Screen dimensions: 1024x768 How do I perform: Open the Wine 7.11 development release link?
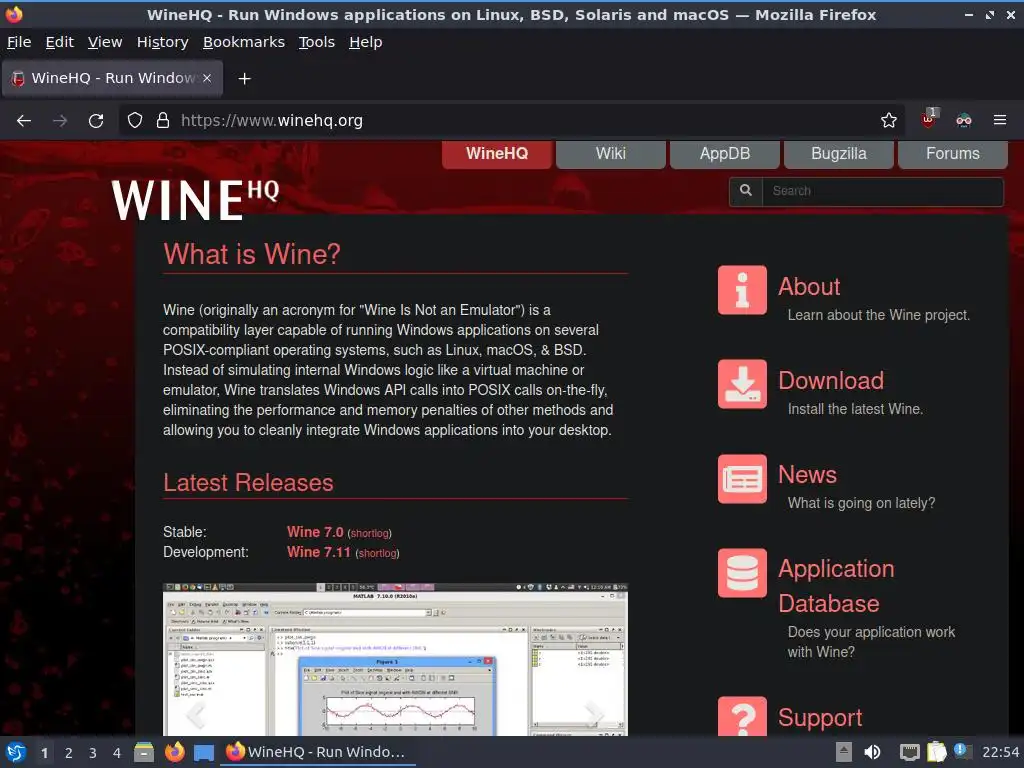(319, 552)
